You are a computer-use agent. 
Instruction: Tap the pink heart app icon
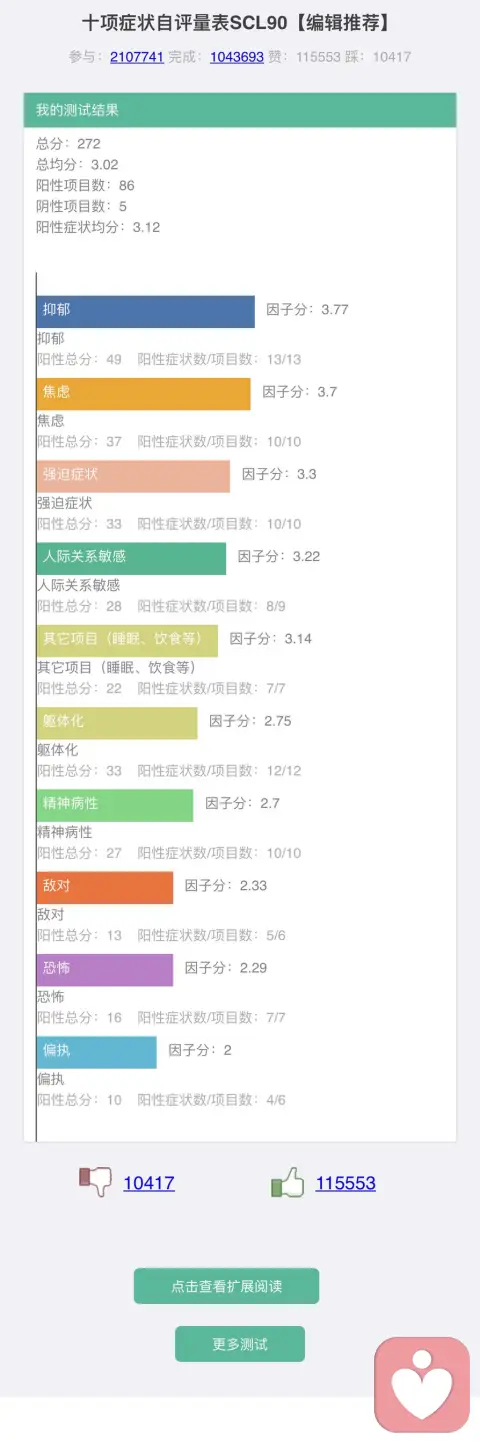[422, 1384]
